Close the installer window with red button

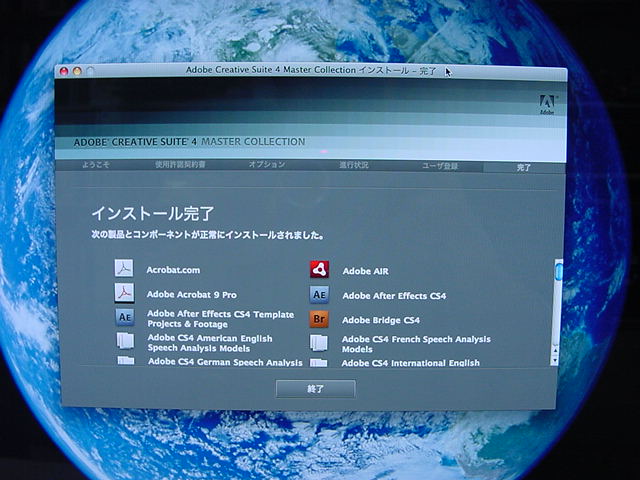click(64, 71)
